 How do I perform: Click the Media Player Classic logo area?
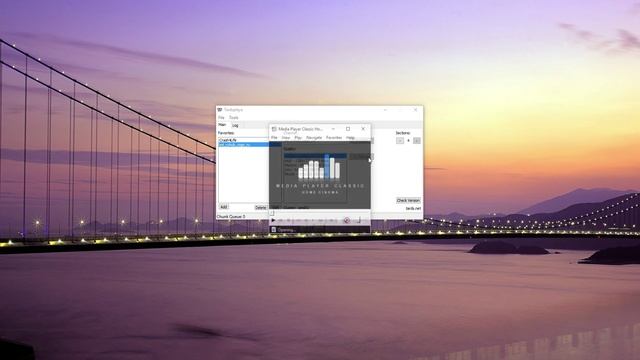click(x=320, y=175)
